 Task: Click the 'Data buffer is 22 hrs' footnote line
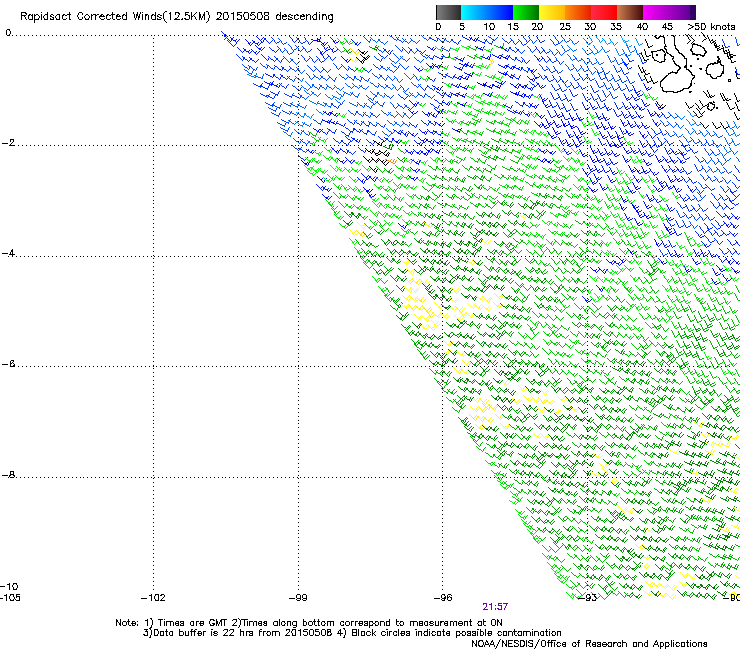[x=352, y=633]
